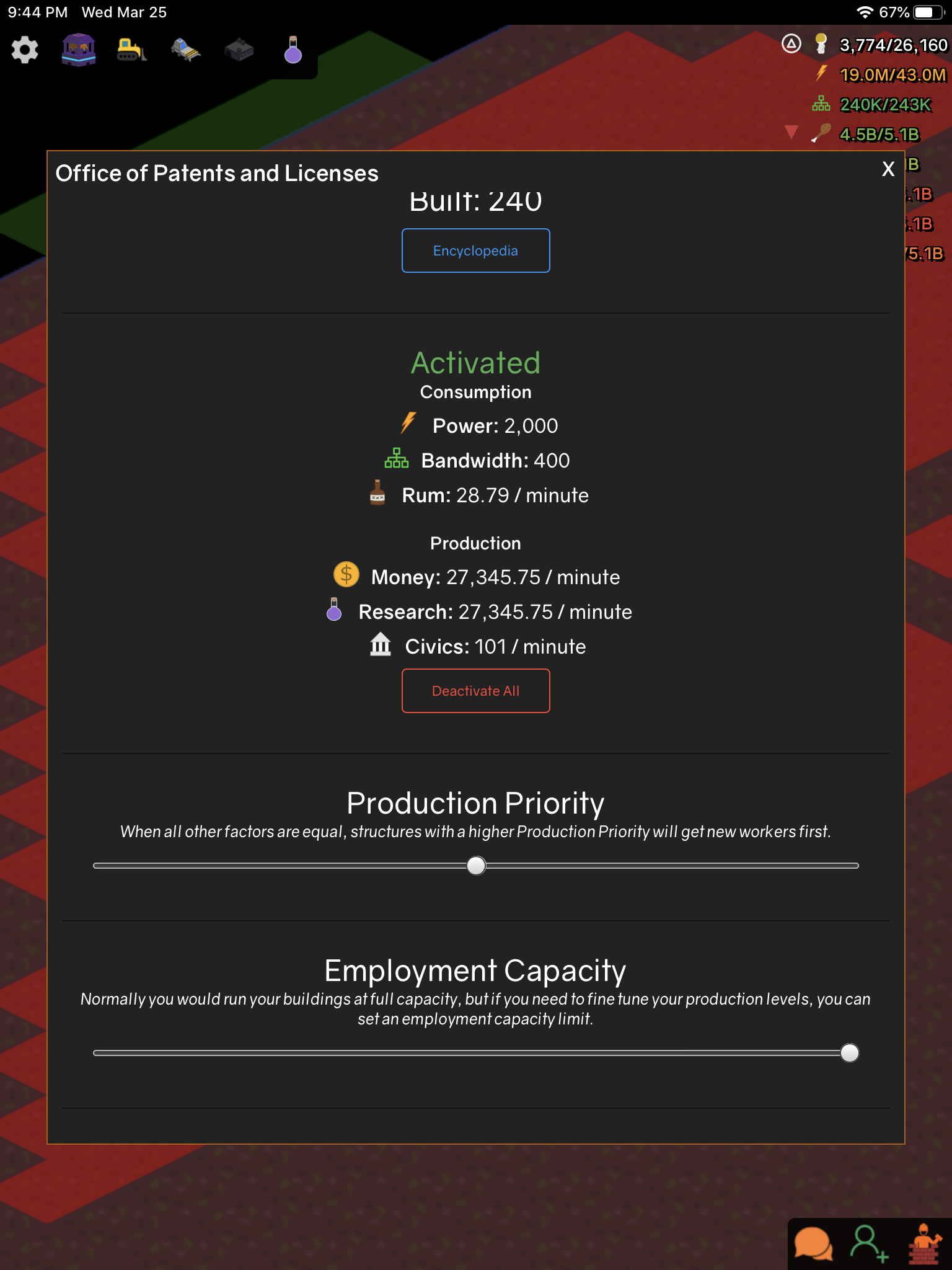Click the Production Priority slider handle
Image resolution: width=952 pixels, height=1270 pixels.
(x=476, y=866)
